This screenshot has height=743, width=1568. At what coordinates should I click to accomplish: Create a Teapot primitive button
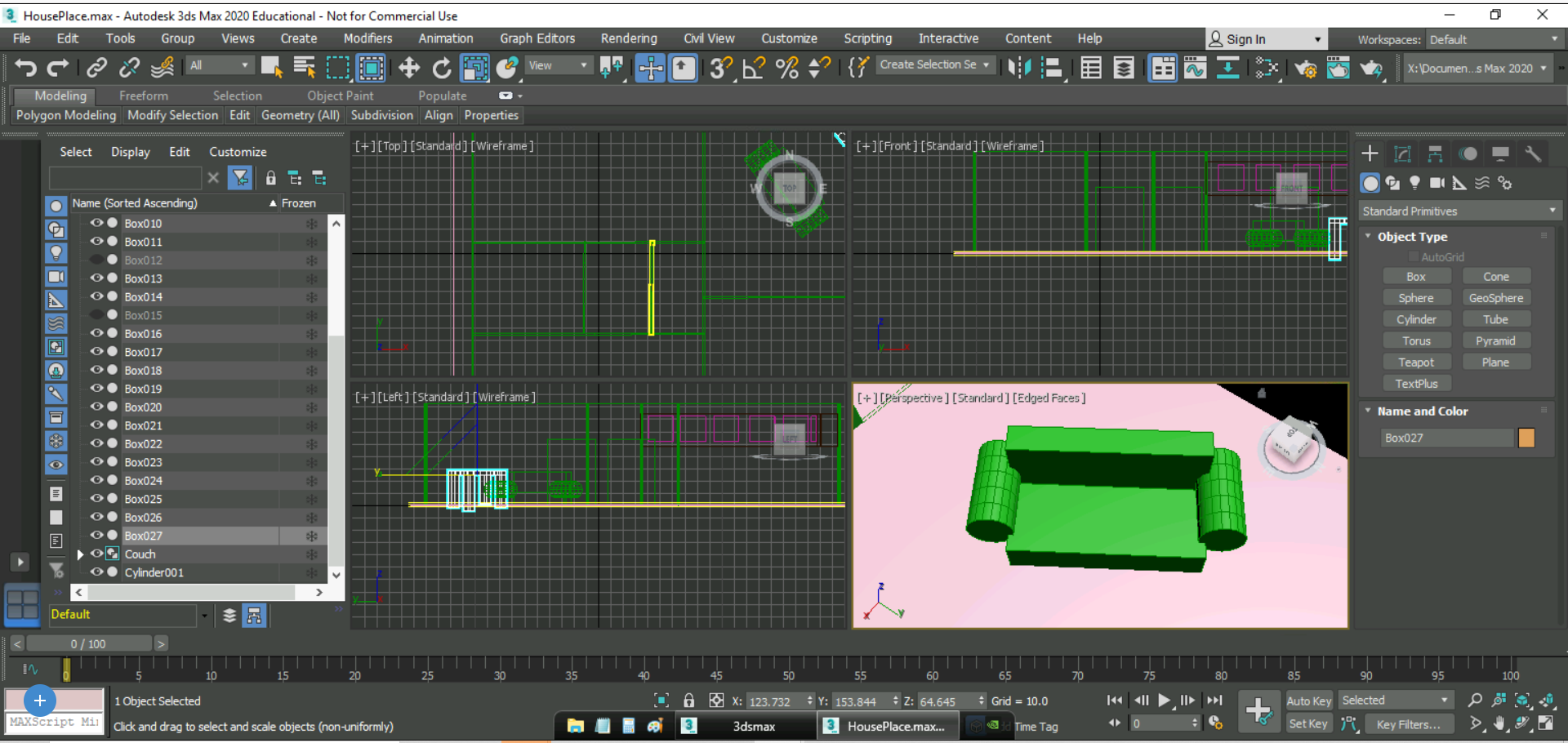[x=1416, y=362]
